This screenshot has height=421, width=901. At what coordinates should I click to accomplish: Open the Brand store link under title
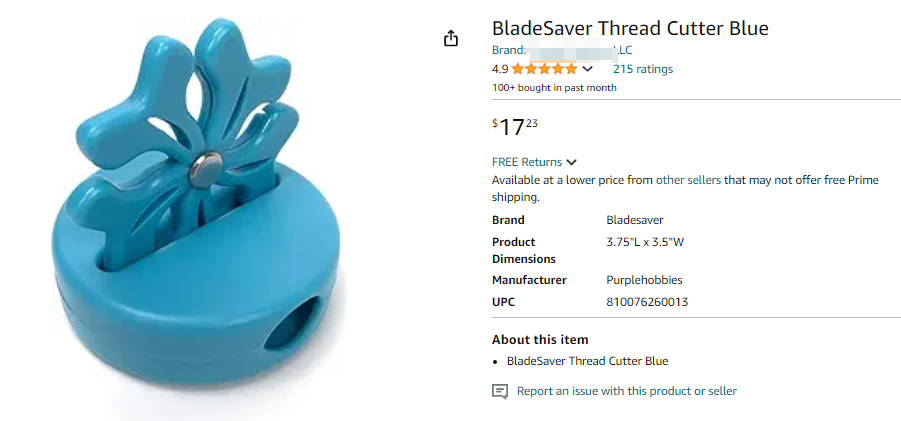(561, 50)
